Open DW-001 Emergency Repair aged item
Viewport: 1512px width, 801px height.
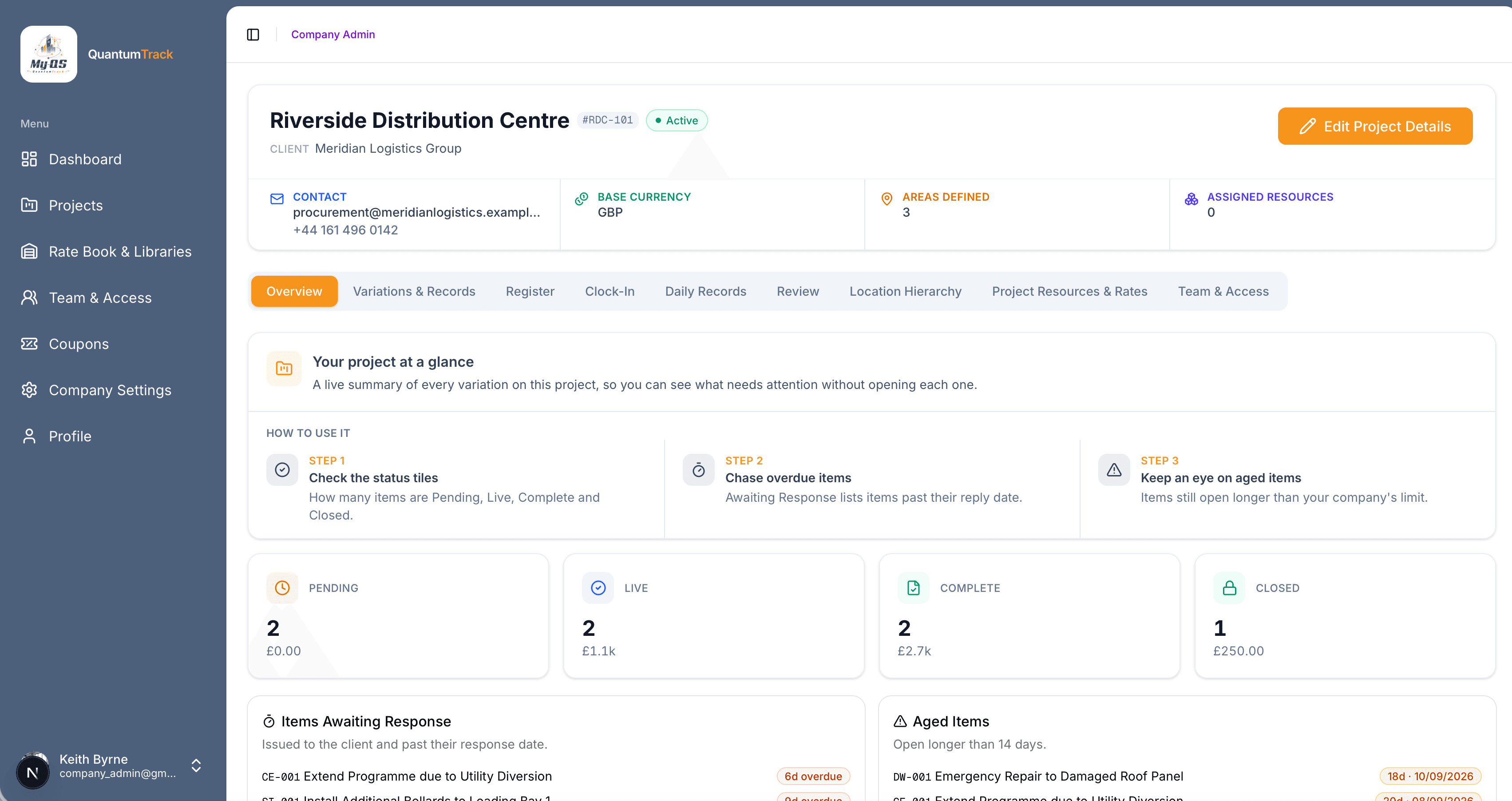tap(1038, 776)
